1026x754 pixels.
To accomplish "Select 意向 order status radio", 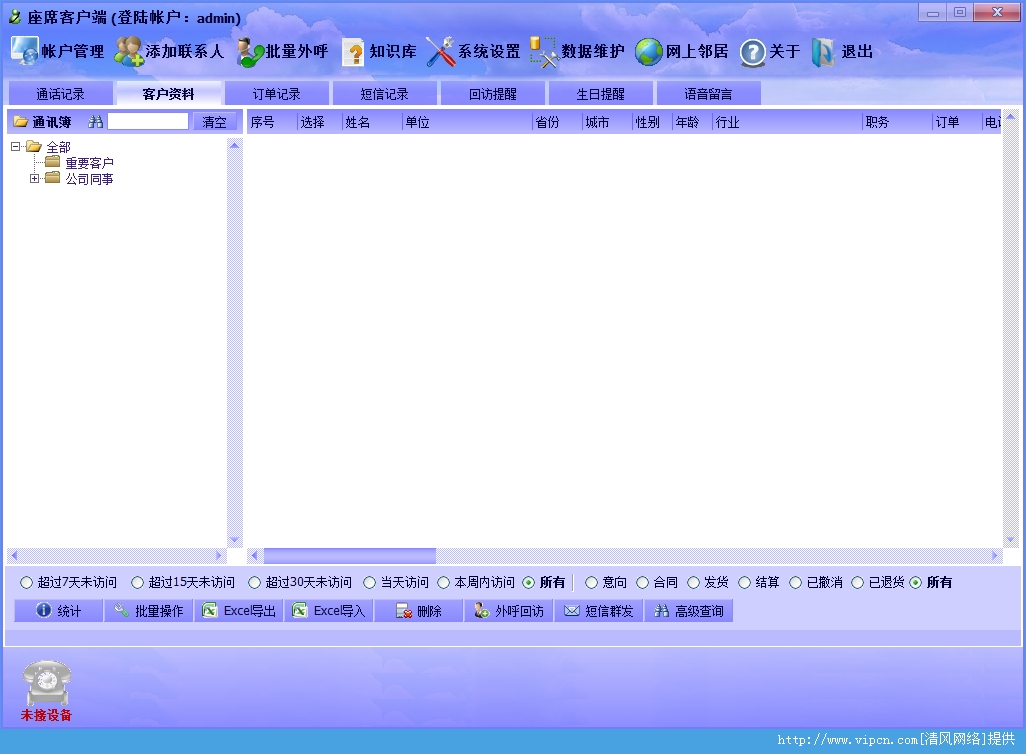I will click(592, 583).
